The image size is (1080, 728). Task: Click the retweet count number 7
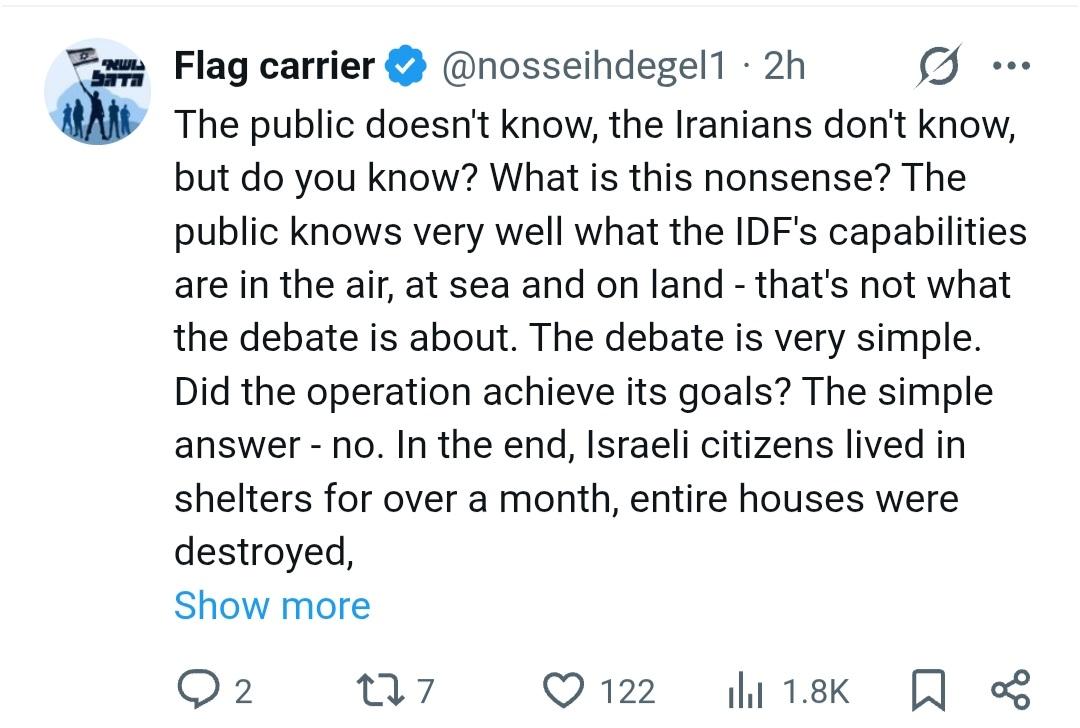point(425,691)
